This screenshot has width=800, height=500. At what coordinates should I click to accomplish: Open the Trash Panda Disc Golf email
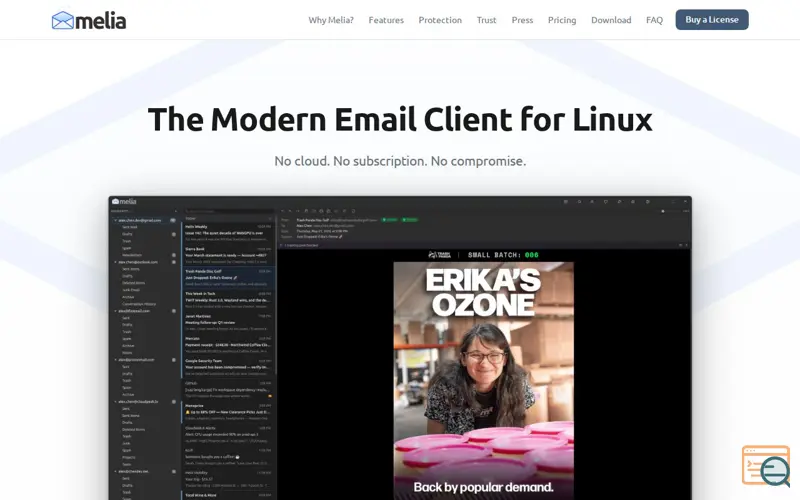228,278
